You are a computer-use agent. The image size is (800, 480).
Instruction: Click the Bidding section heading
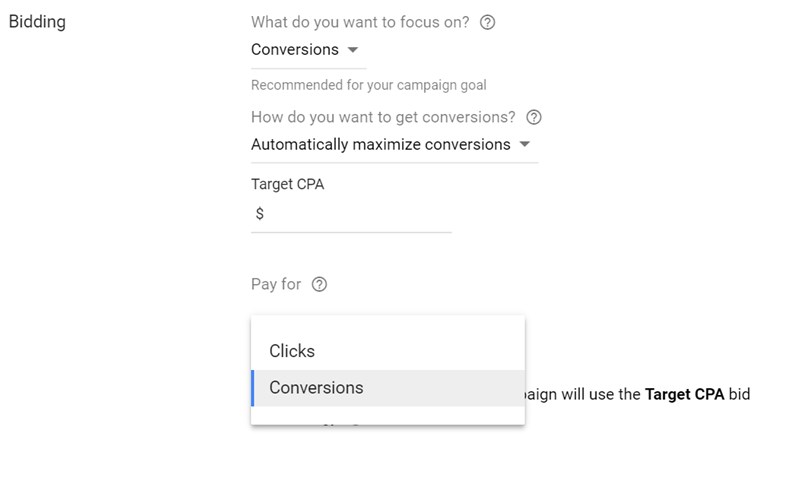(x=37, y=21)
